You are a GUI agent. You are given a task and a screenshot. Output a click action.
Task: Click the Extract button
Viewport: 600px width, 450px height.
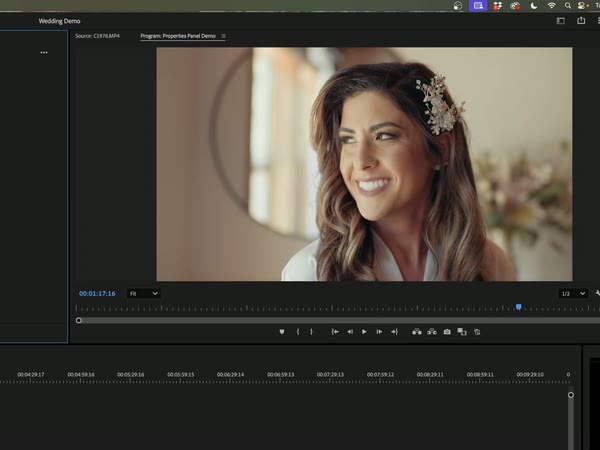[432, 332]
